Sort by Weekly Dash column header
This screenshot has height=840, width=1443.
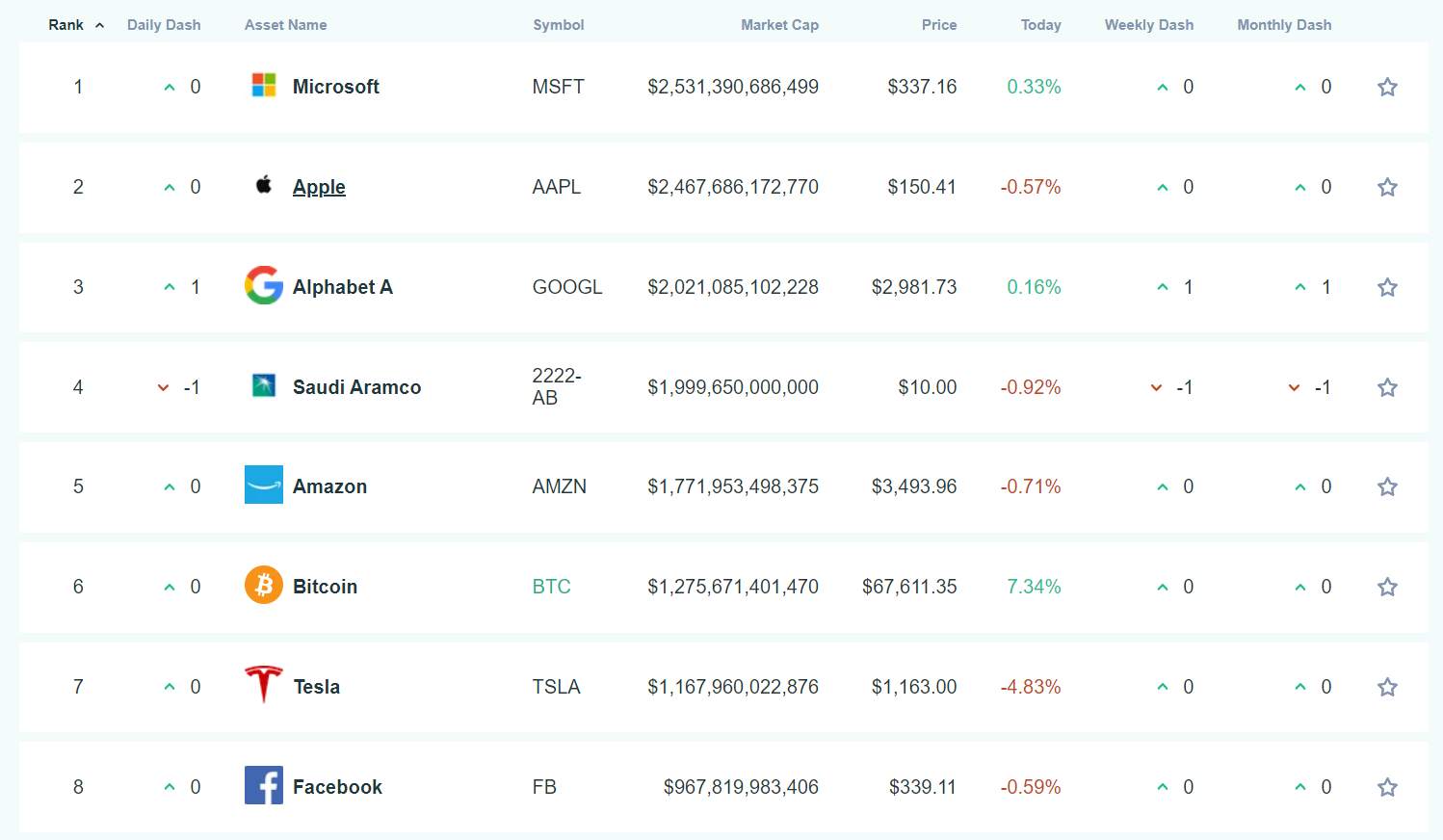pos(1149,25)
